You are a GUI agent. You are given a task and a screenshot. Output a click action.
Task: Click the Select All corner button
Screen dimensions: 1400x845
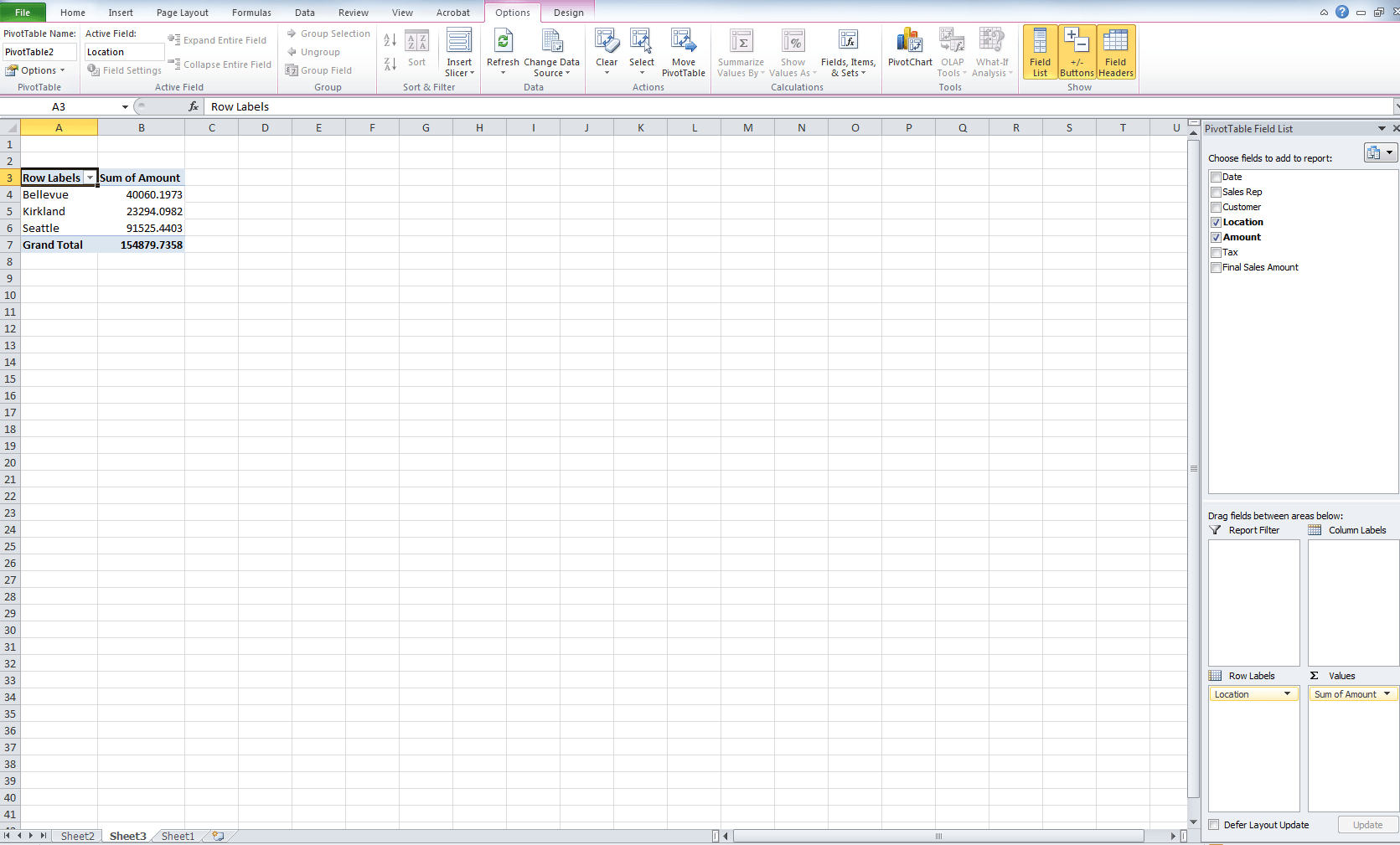(x=10, y=127)
